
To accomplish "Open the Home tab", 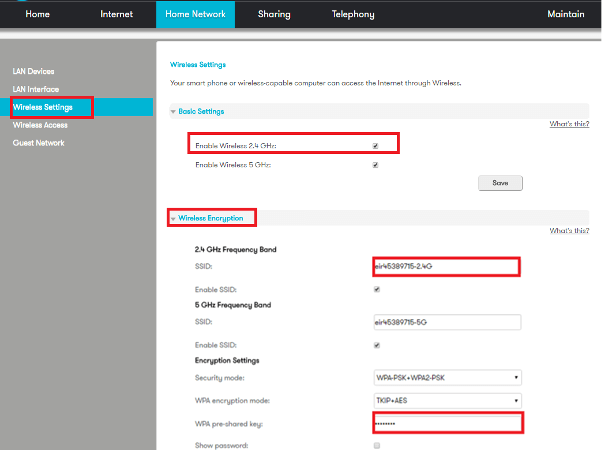I will coord(37,14).
